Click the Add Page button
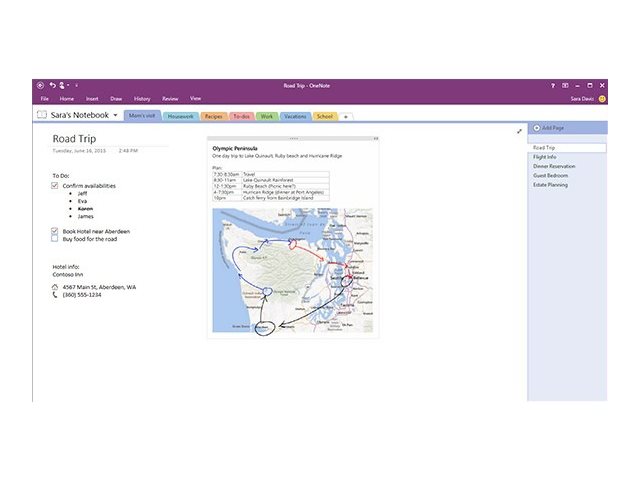 [x=549, y=128]
